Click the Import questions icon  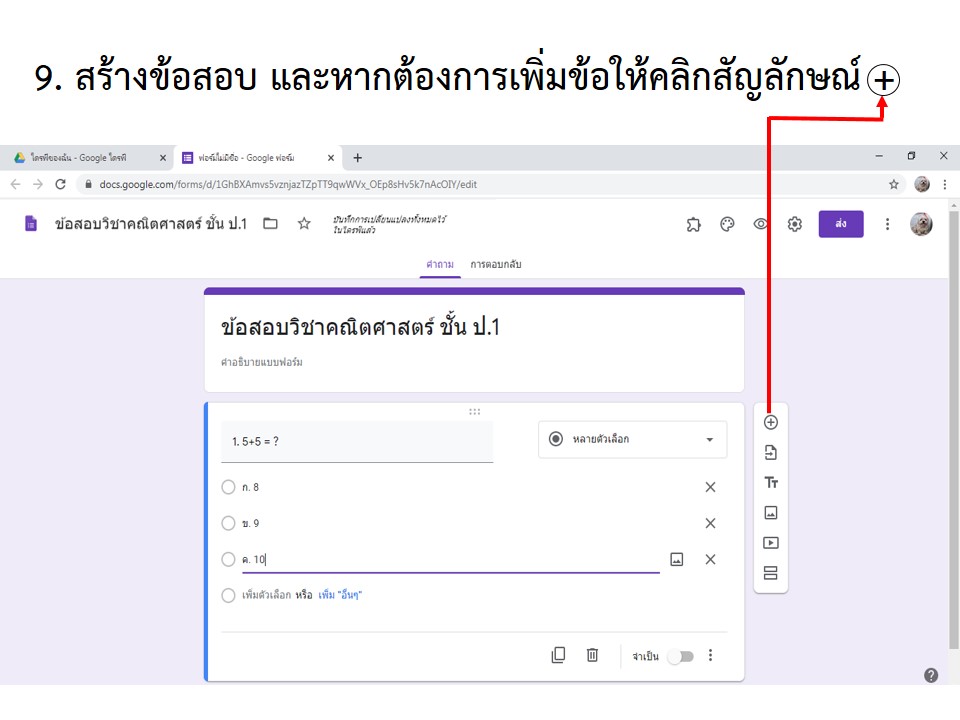pos(770,453)
